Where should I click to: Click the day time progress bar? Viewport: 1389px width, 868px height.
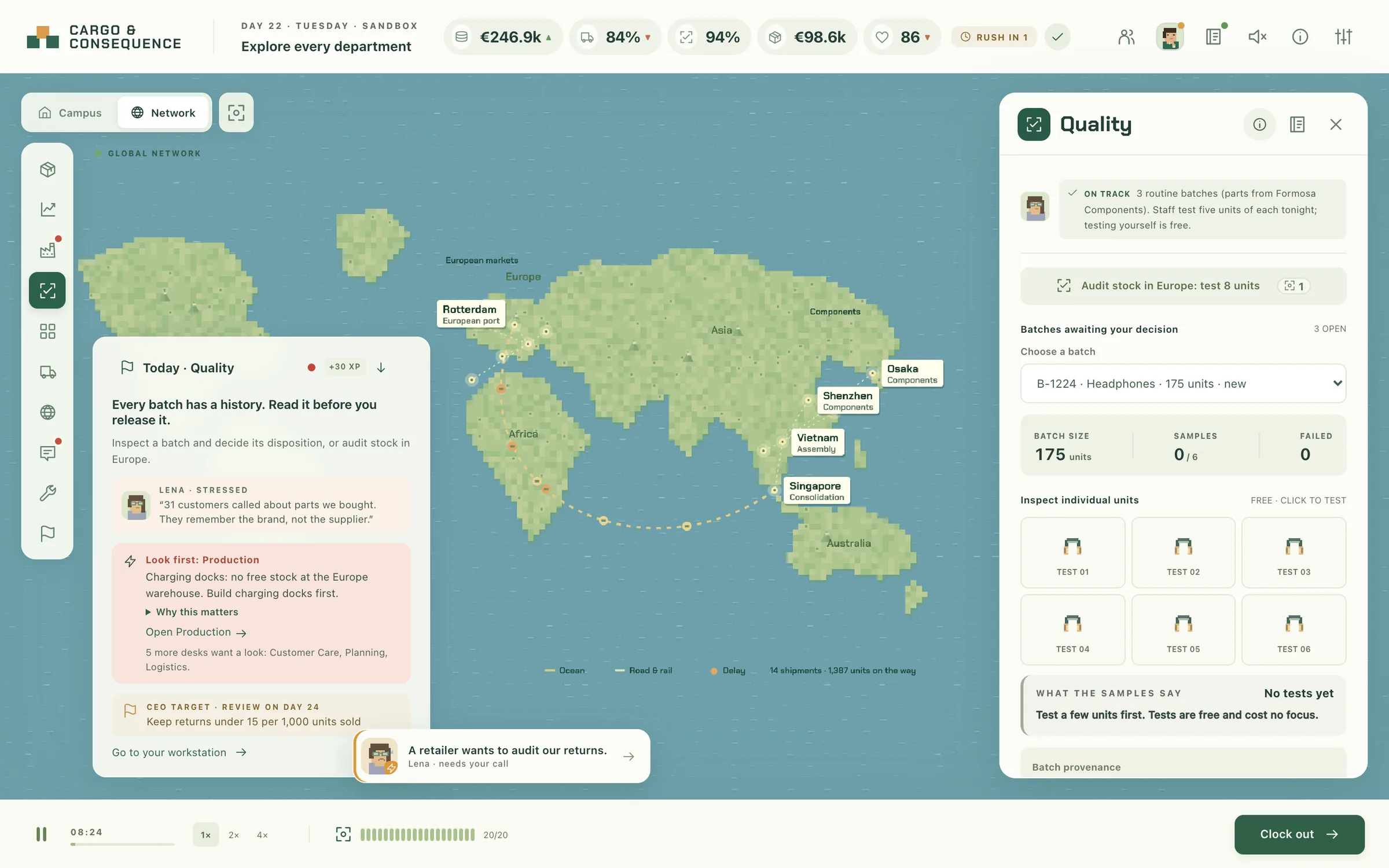122,844
